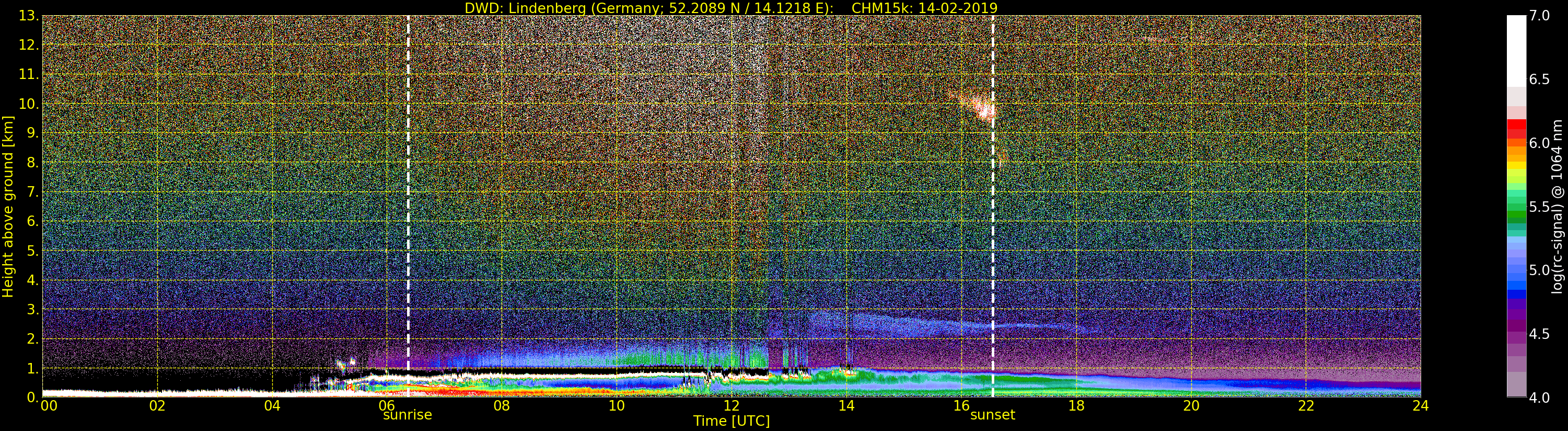Screen dimensions: 1568x431
Task: Select the 'Height above ground [km]' axis label
Action: click(x=8, y=207)
